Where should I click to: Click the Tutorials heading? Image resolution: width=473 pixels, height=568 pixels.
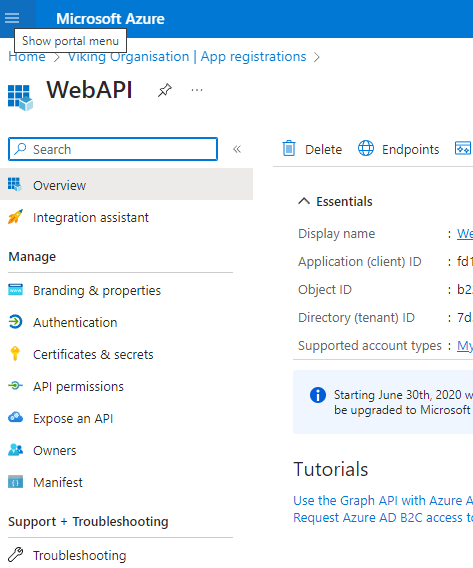(330, 469)
